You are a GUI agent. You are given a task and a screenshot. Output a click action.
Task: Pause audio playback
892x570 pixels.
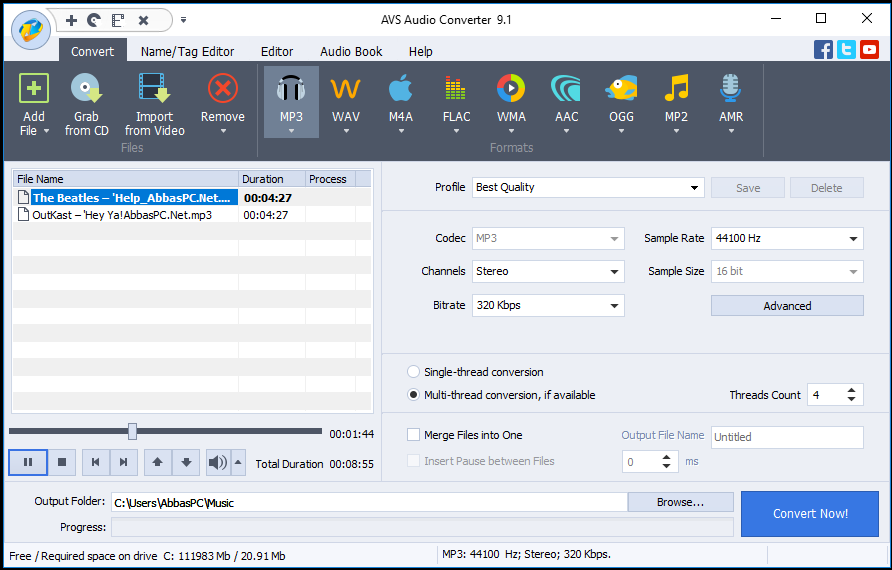pos(28,462)
